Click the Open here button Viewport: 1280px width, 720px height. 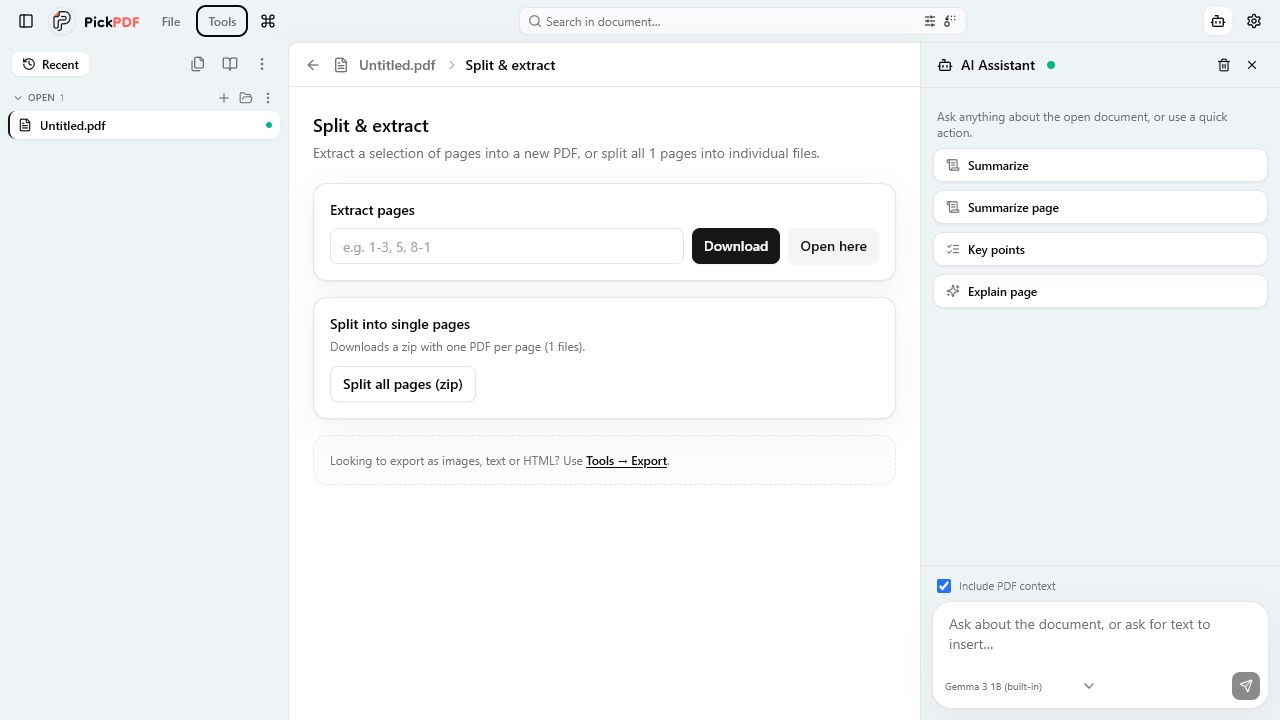coord(833,246)
